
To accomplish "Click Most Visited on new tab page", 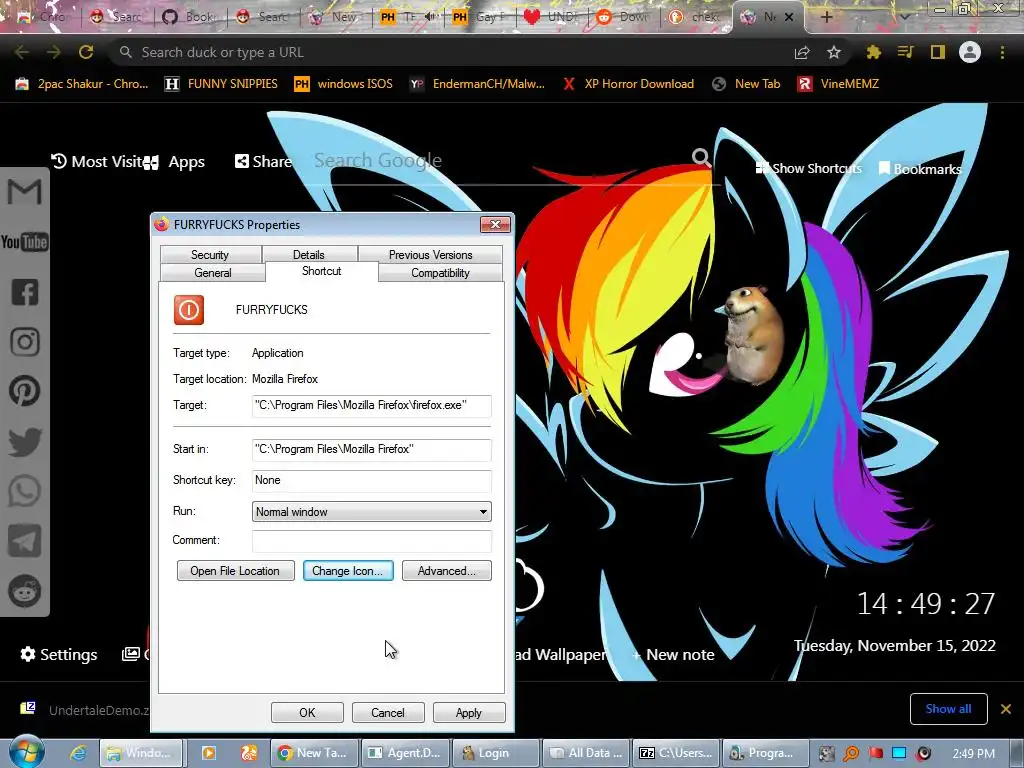I will [97, 161].
